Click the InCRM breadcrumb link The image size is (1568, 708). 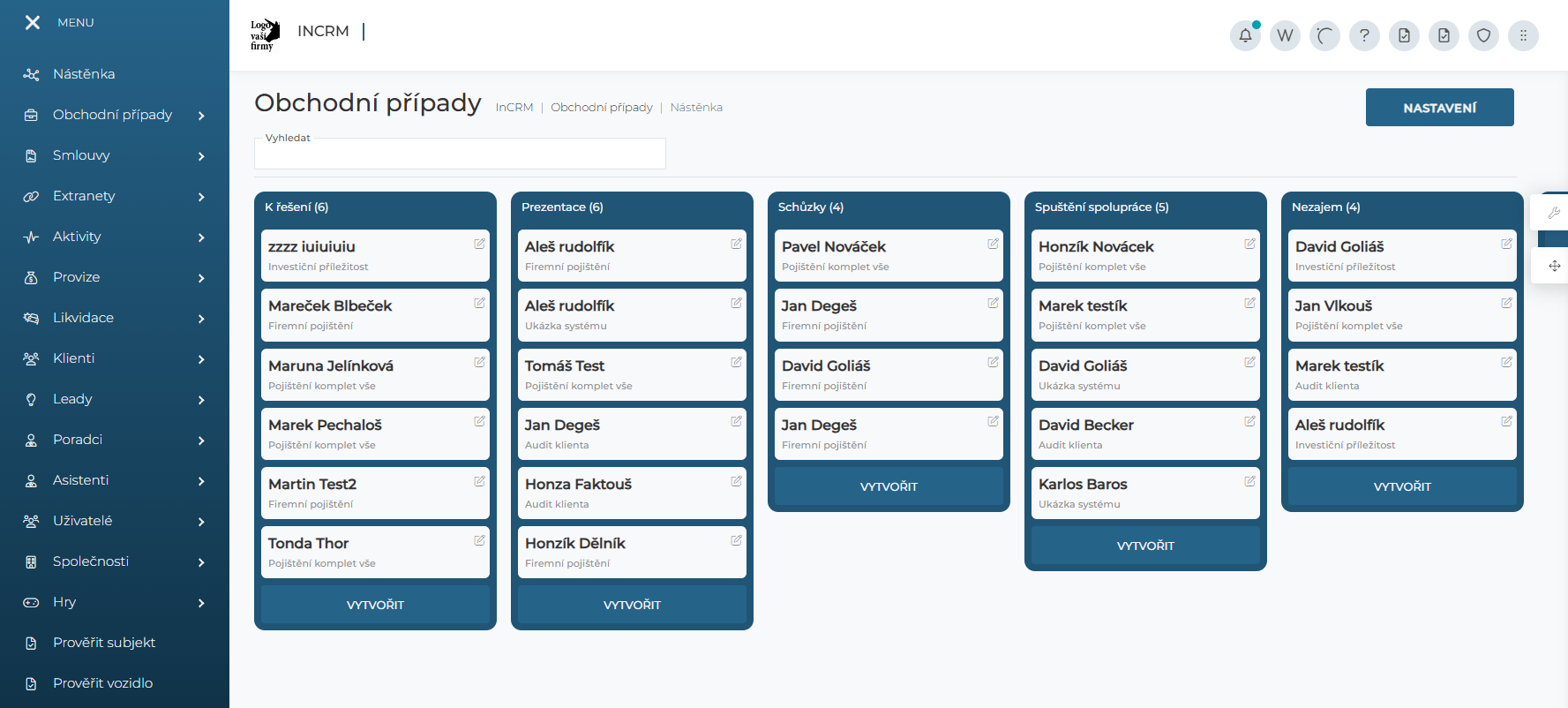tap(514, 108)
